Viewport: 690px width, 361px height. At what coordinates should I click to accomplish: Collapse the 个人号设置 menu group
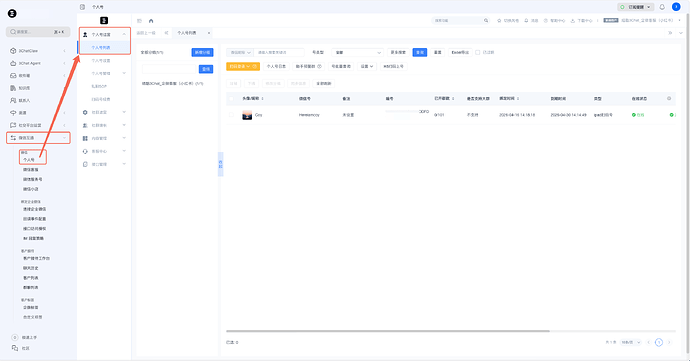click(124, 34)
